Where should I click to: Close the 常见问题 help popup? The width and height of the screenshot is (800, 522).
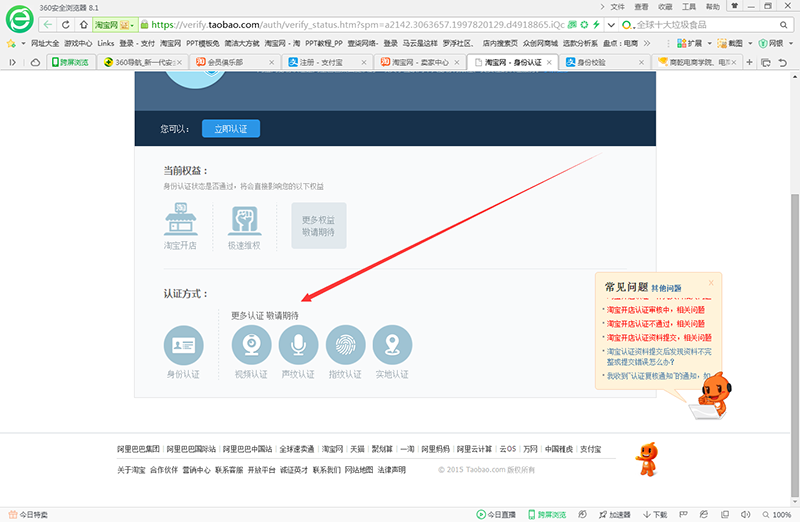(711, 283)
